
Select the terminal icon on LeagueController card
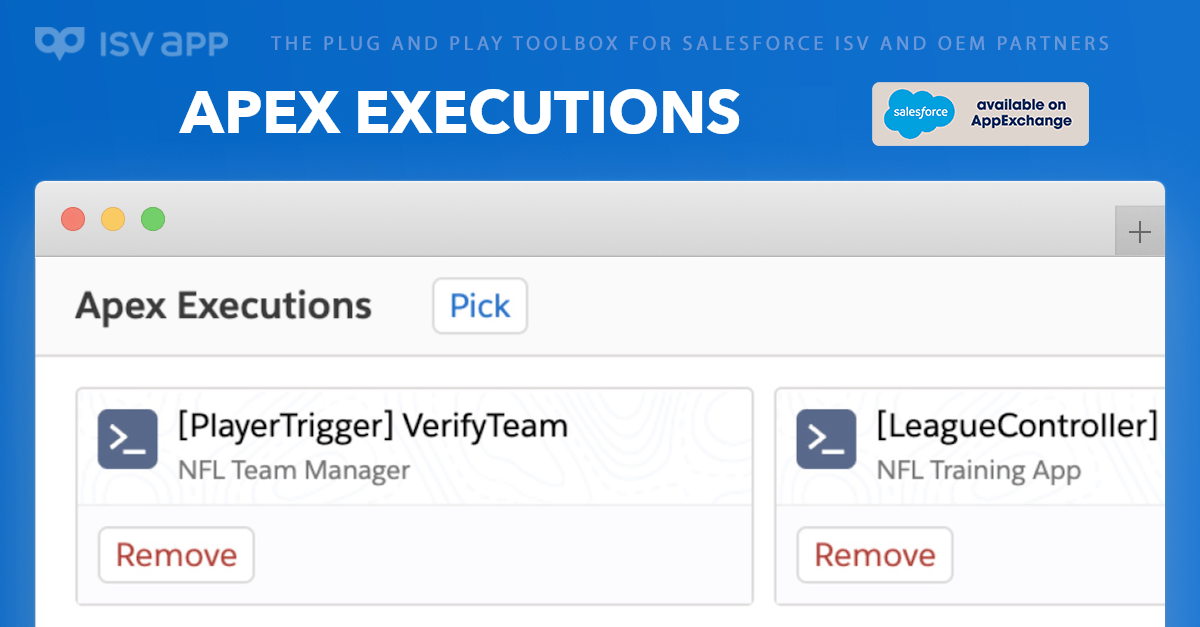[826, 439]
